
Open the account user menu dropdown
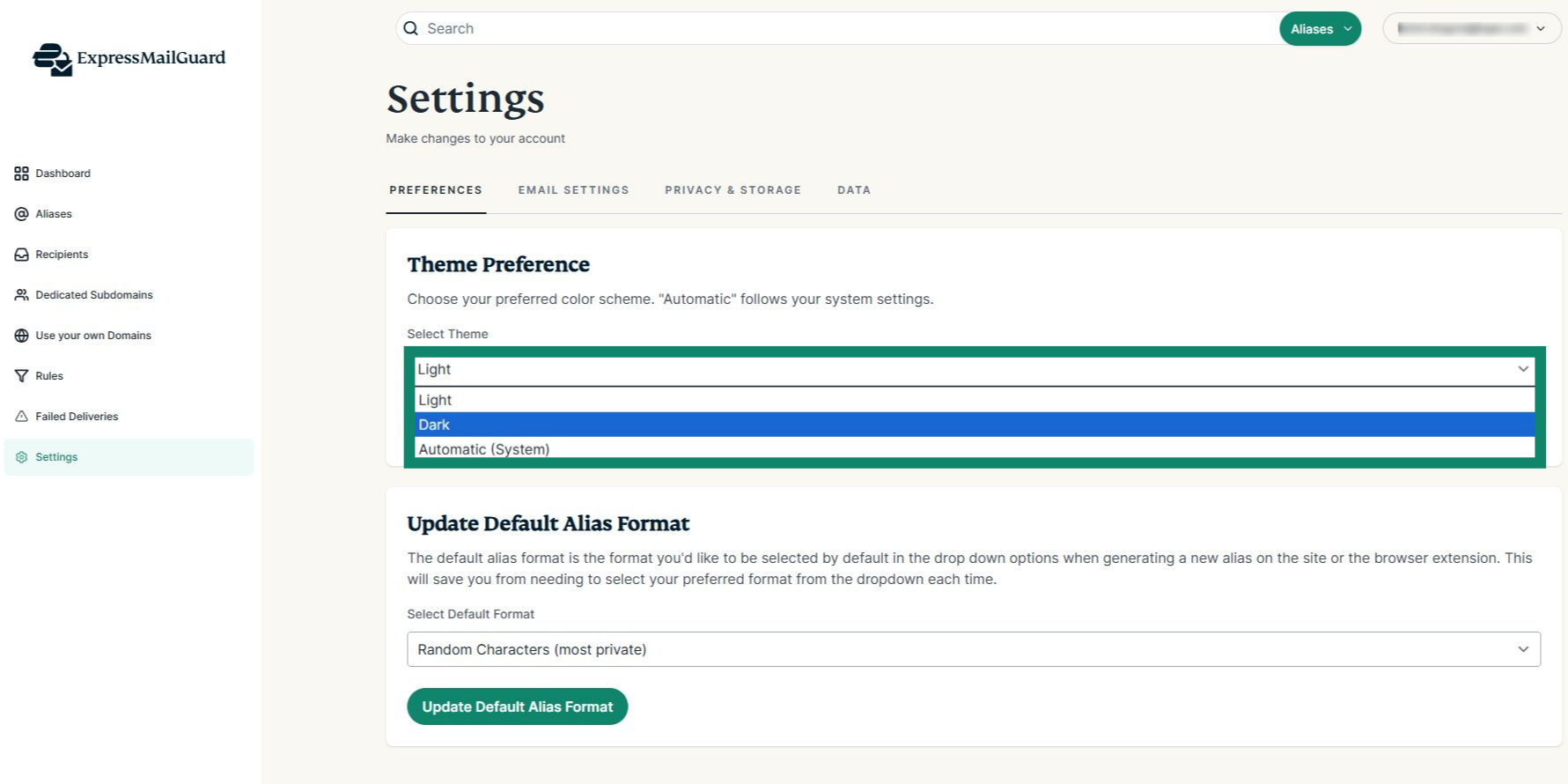(1472, 28)
